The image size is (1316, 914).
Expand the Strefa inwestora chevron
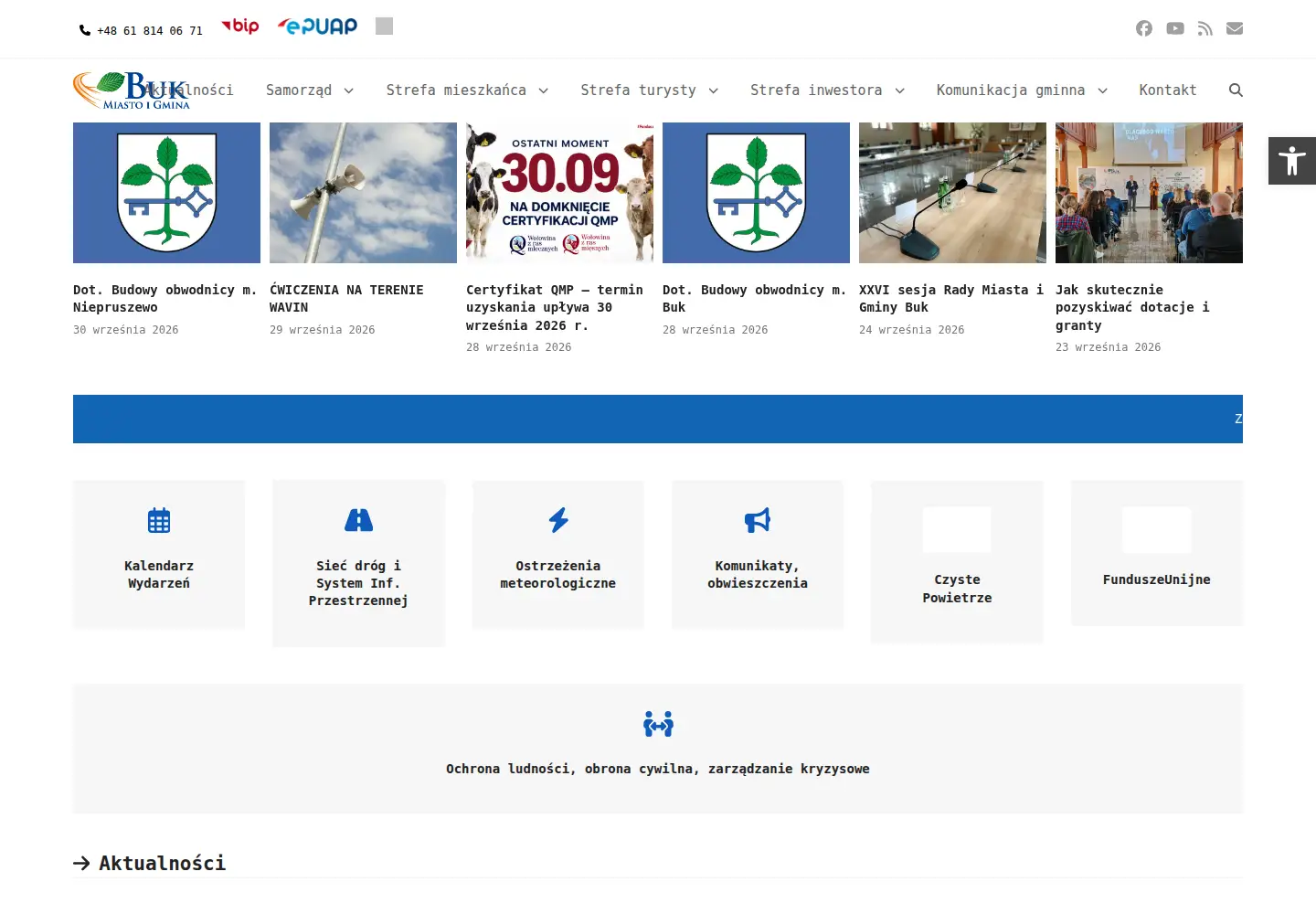coord(899,90)
